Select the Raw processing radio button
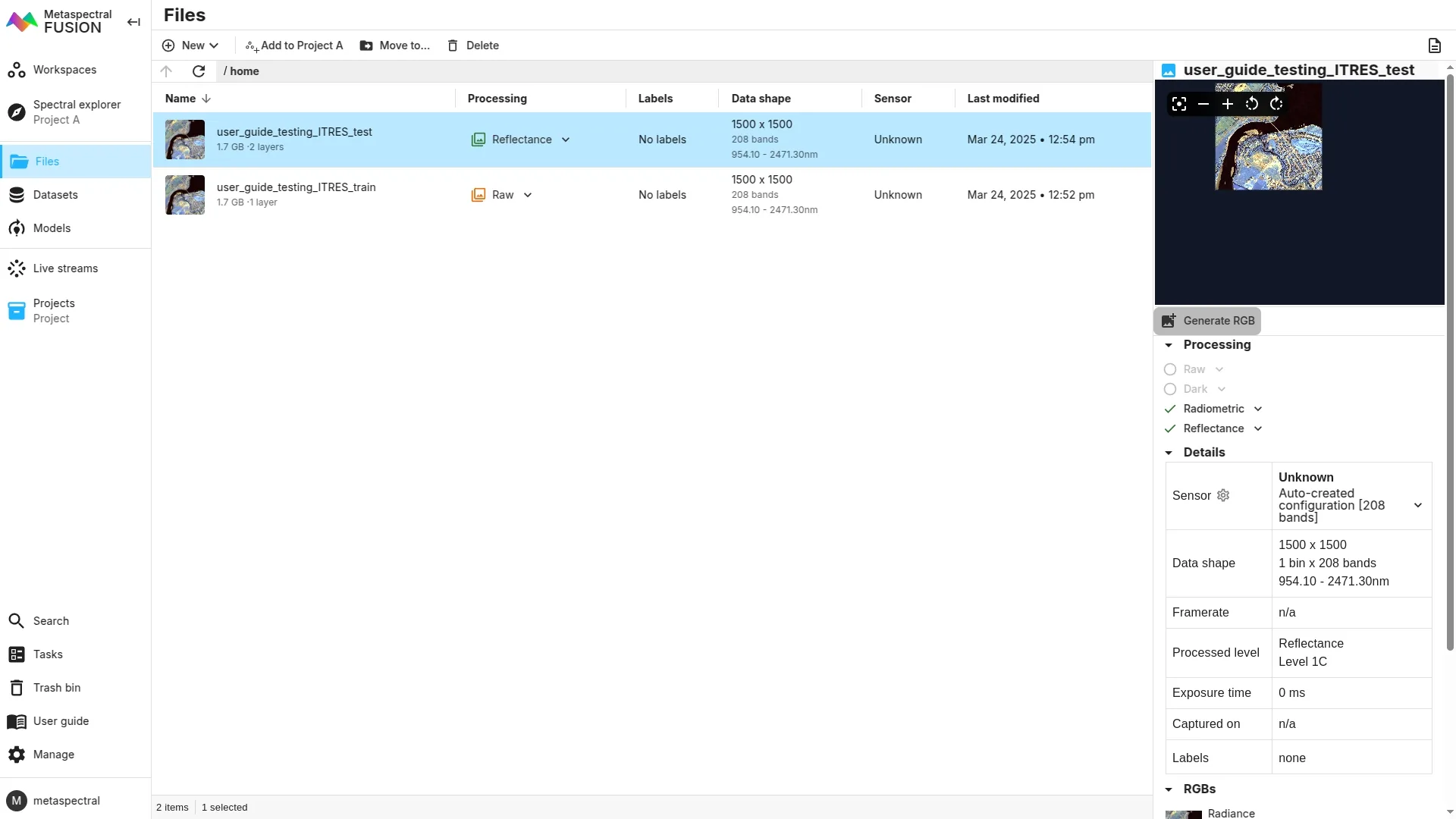 (x=1170, y=369)
